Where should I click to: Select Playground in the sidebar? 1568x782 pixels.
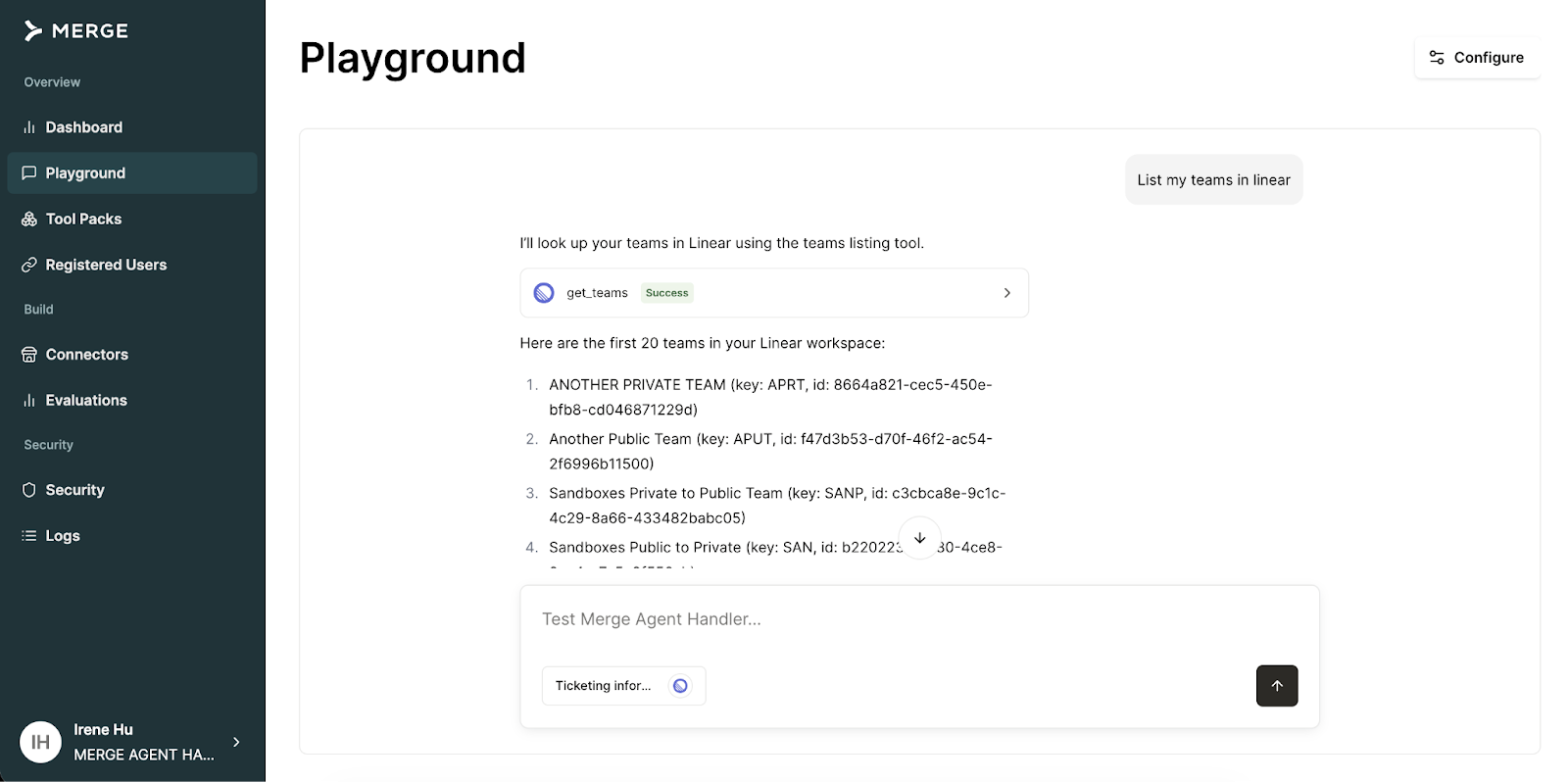click(132, 172)
